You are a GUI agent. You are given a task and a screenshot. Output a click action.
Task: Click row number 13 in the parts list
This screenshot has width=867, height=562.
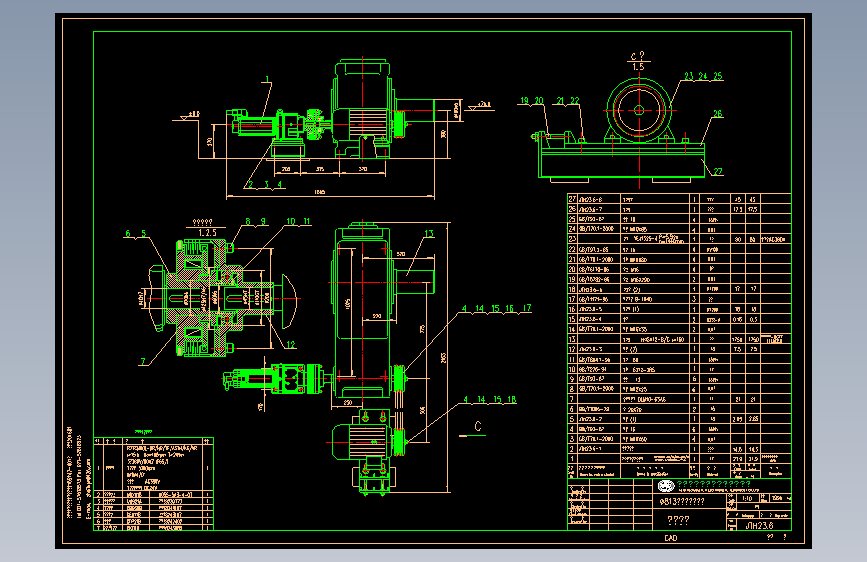coord(572,339)
